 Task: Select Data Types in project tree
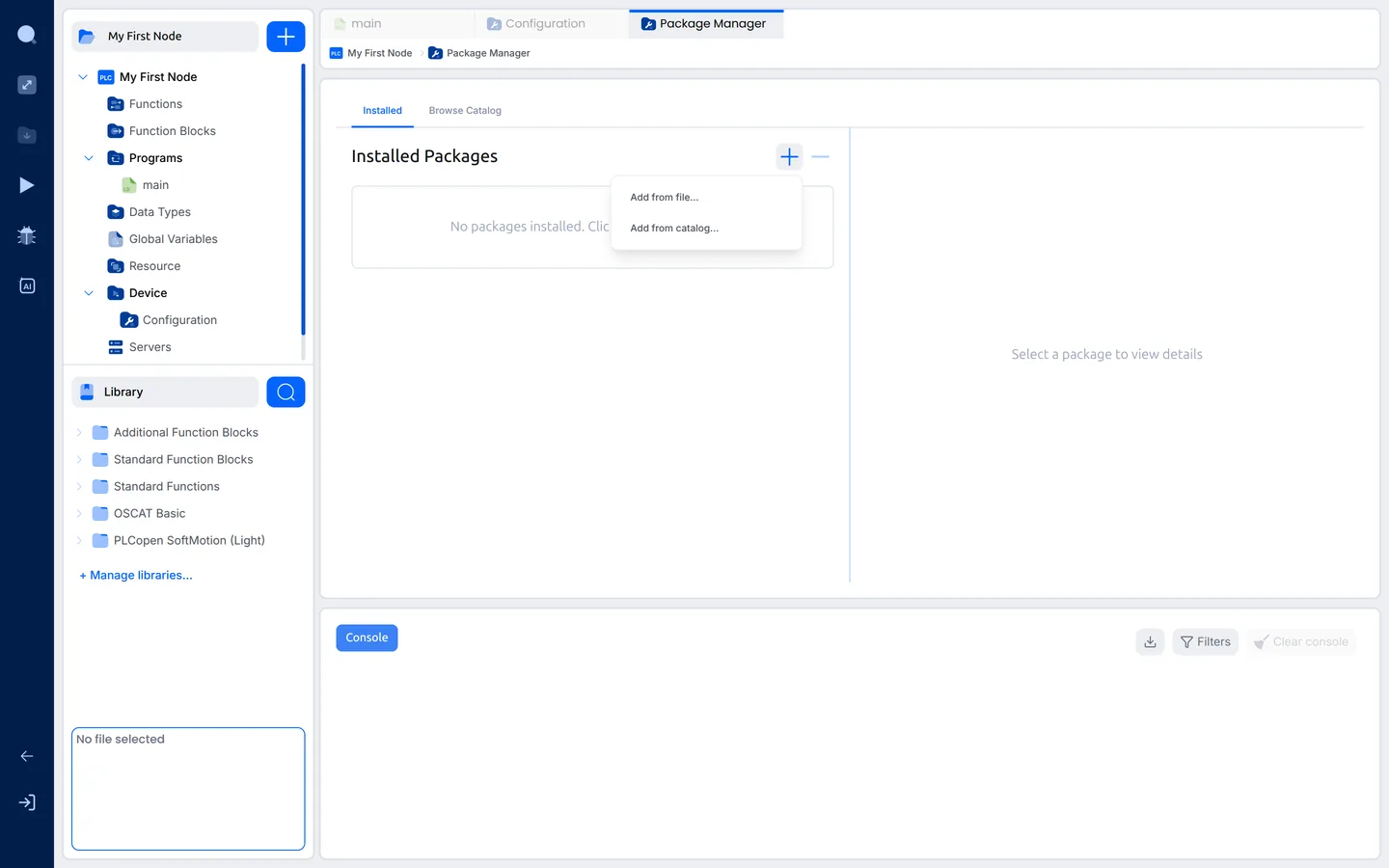pyautogui.click(x=159, y=212)
